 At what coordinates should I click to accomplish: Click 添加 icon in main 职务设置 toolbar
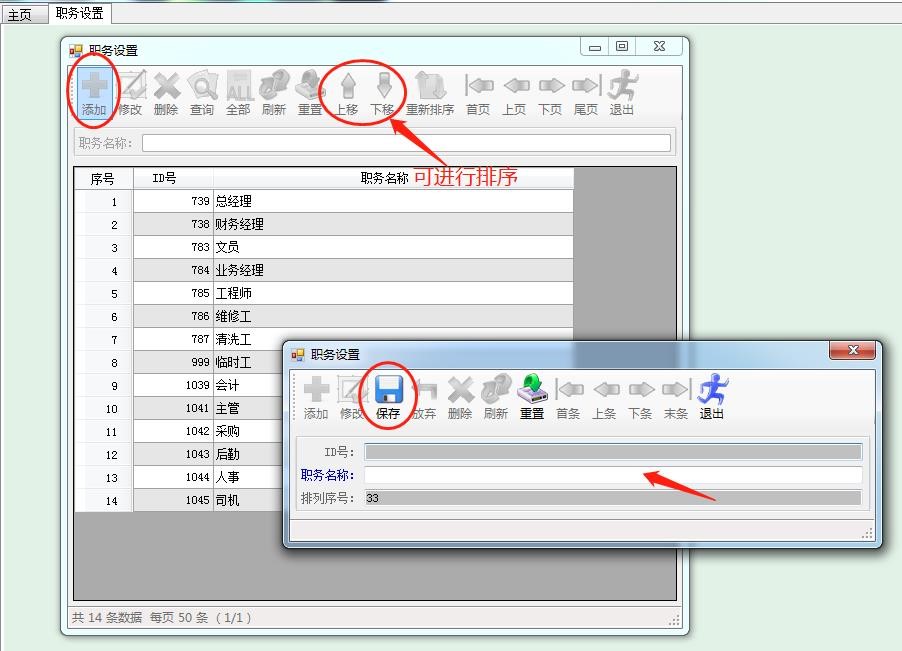click(x=94, y=93)
